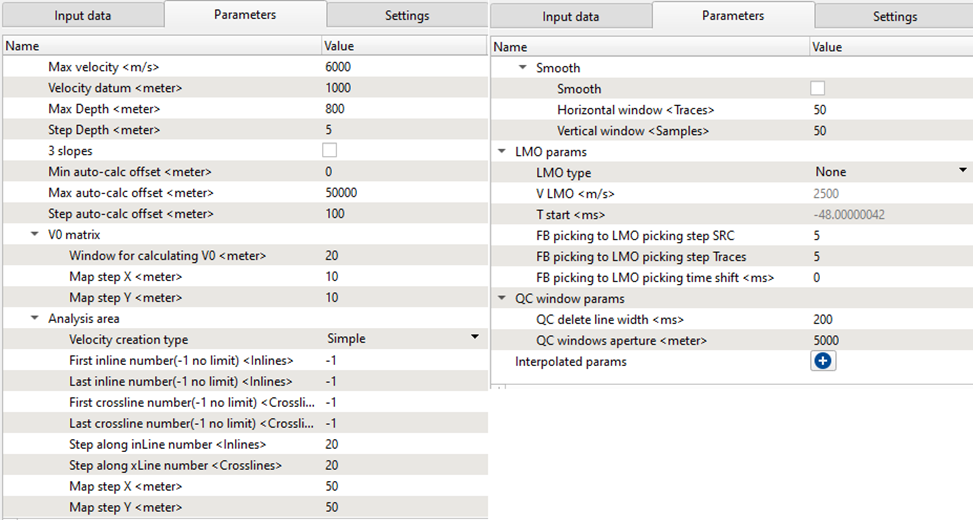
Task: Collapse the V0 matrix section
Action: click(x=34, y=234)
